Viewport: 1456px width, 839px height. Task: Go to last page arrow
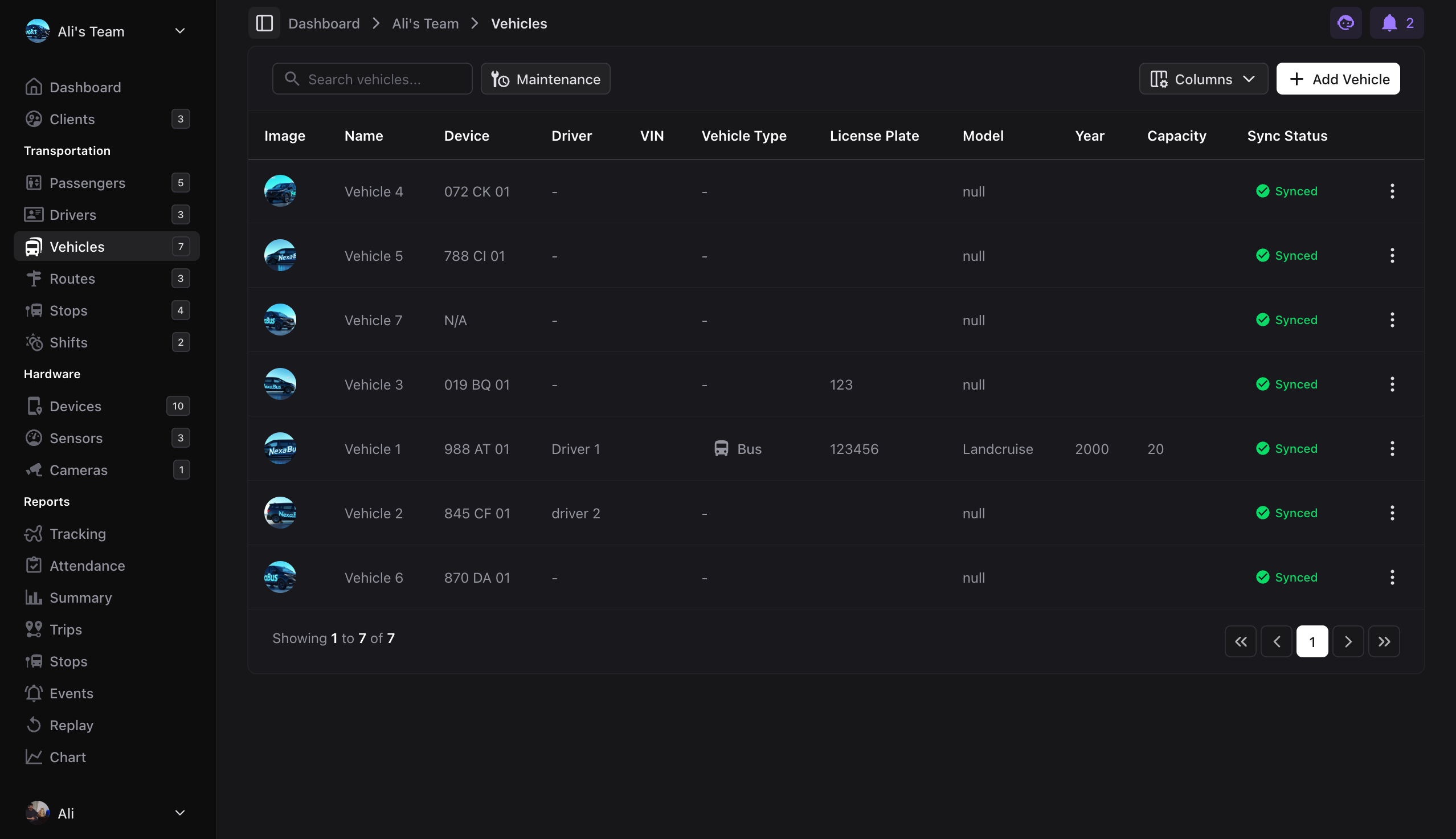(1384, 641)
